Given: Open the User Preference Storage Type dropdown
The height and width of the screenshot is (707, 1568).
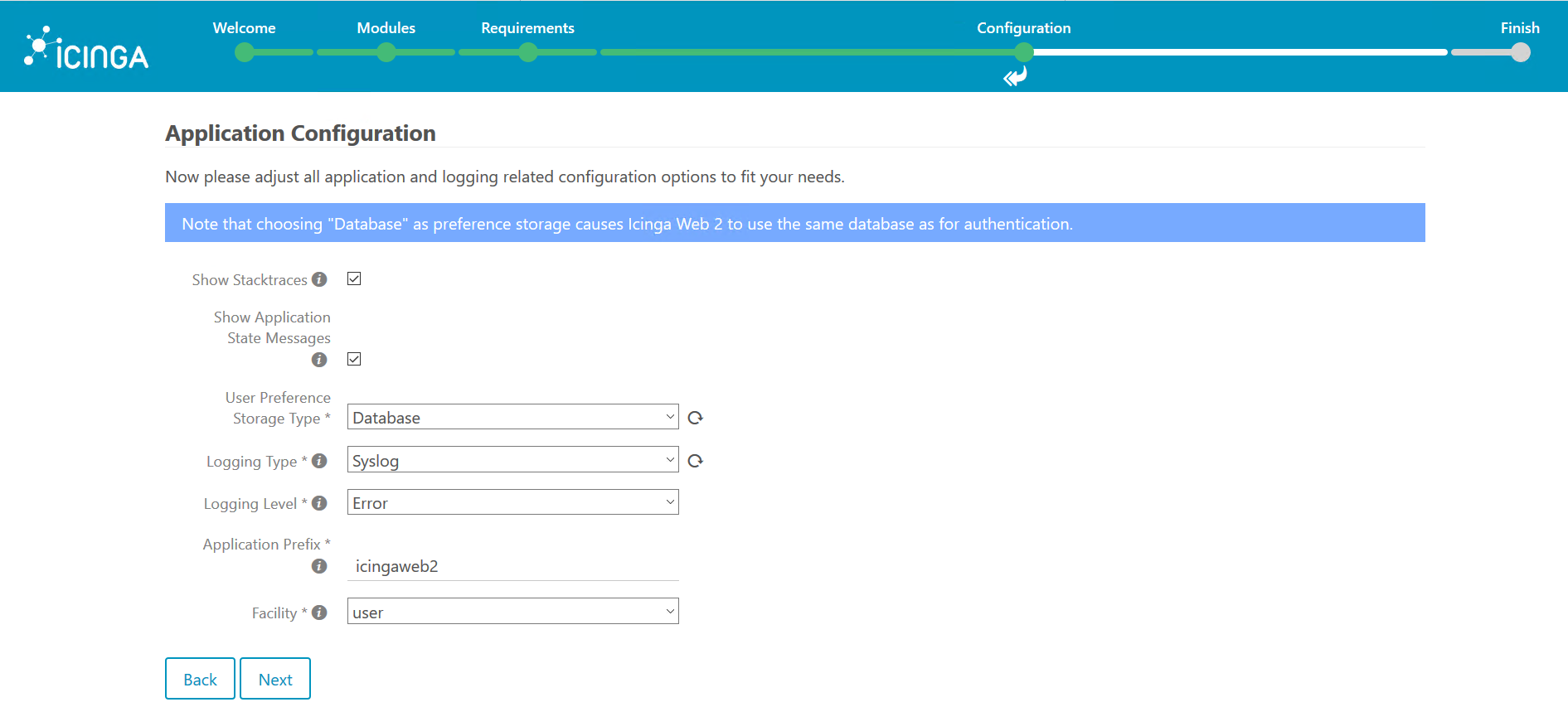Looking at the screenshot, I should [512, 417].
